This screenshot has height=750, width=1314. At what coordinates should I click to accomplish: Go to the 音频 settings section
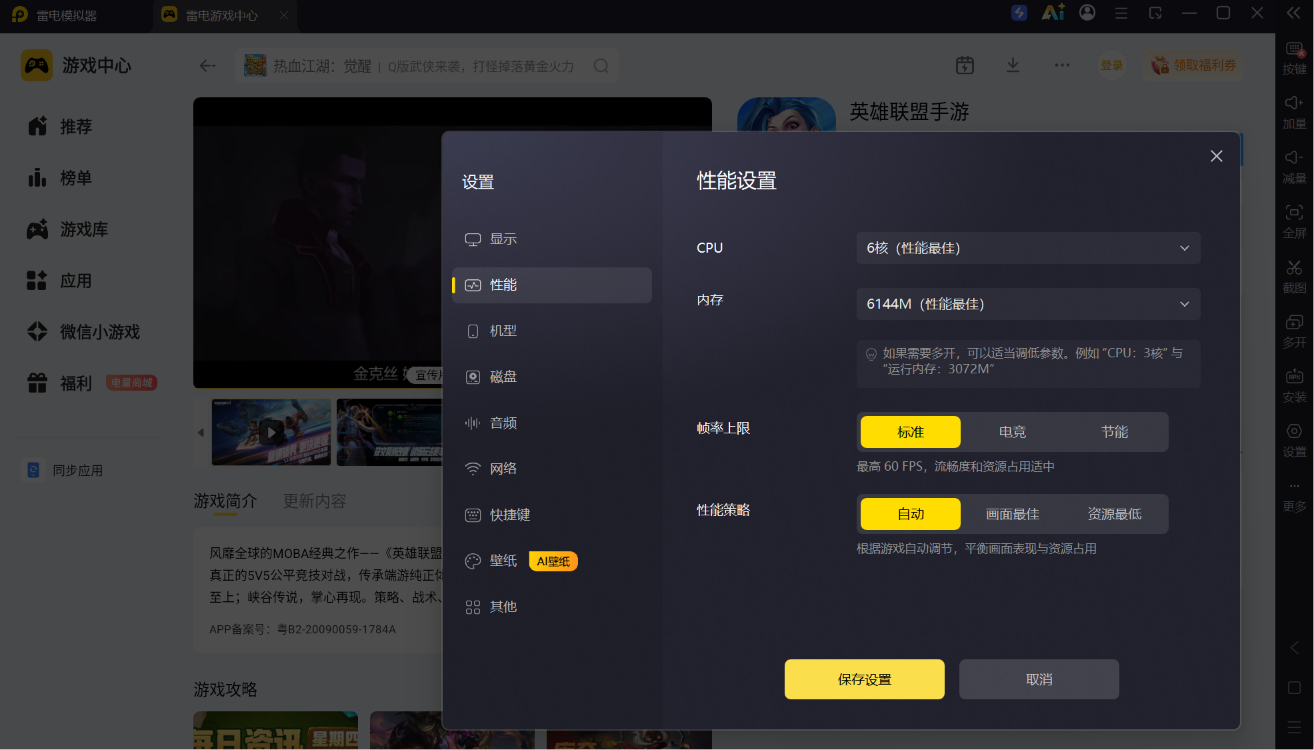[x=552, y=423]
